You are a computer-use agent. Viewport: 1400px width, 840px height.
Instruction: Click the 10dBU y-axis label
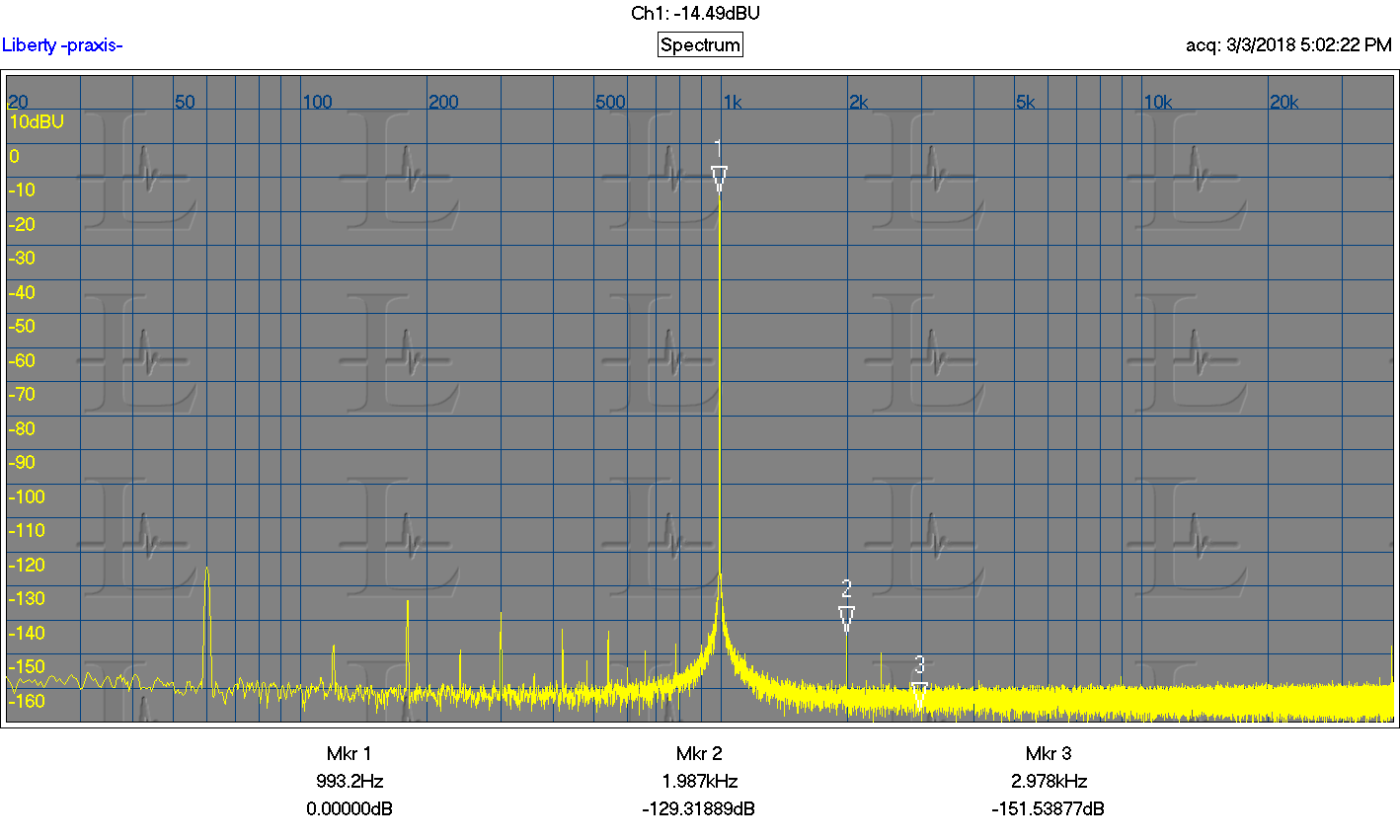point(37,122)
